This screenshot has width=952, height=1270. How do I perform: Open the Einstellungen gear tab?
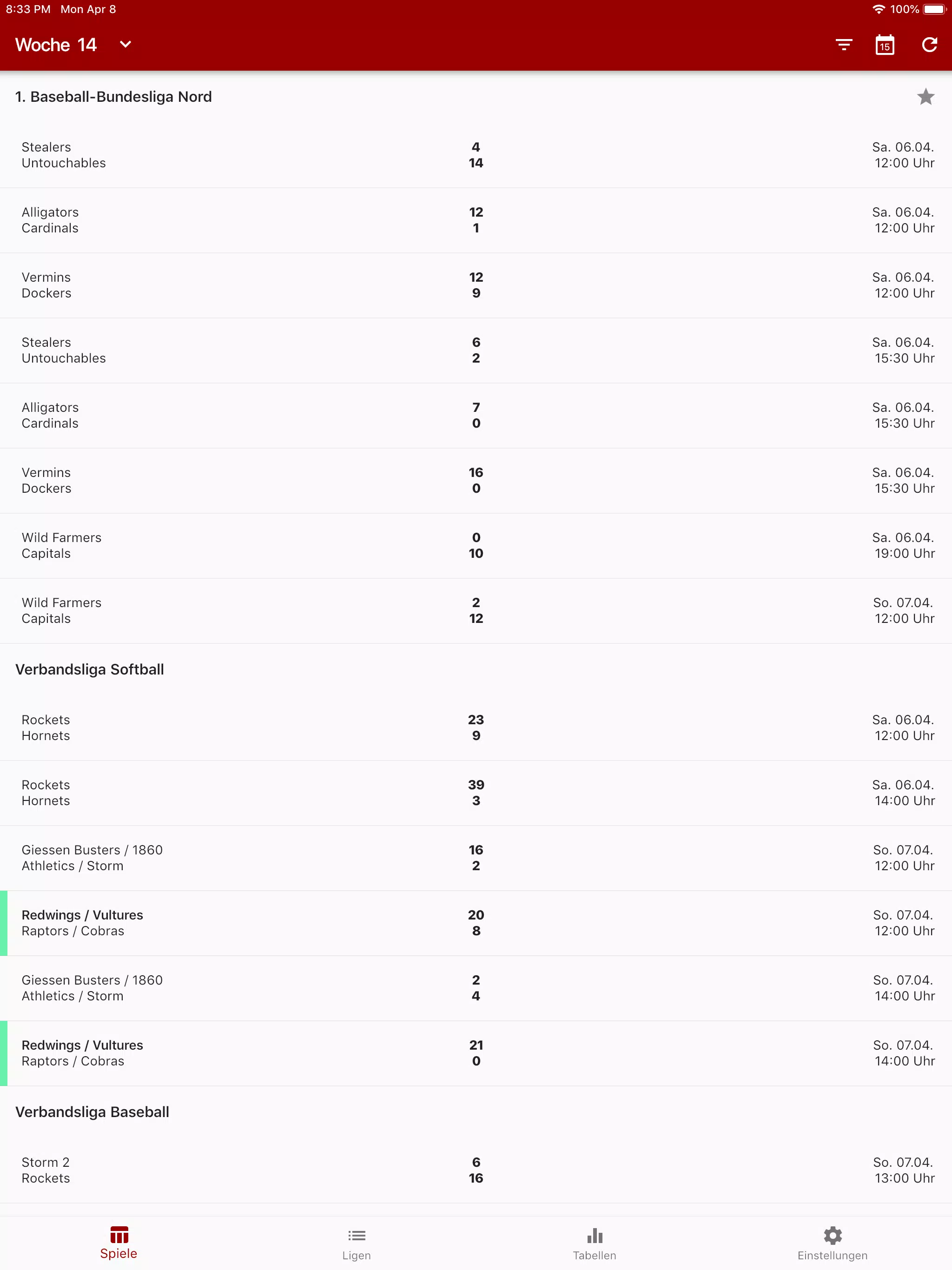tap(833, 1244)
